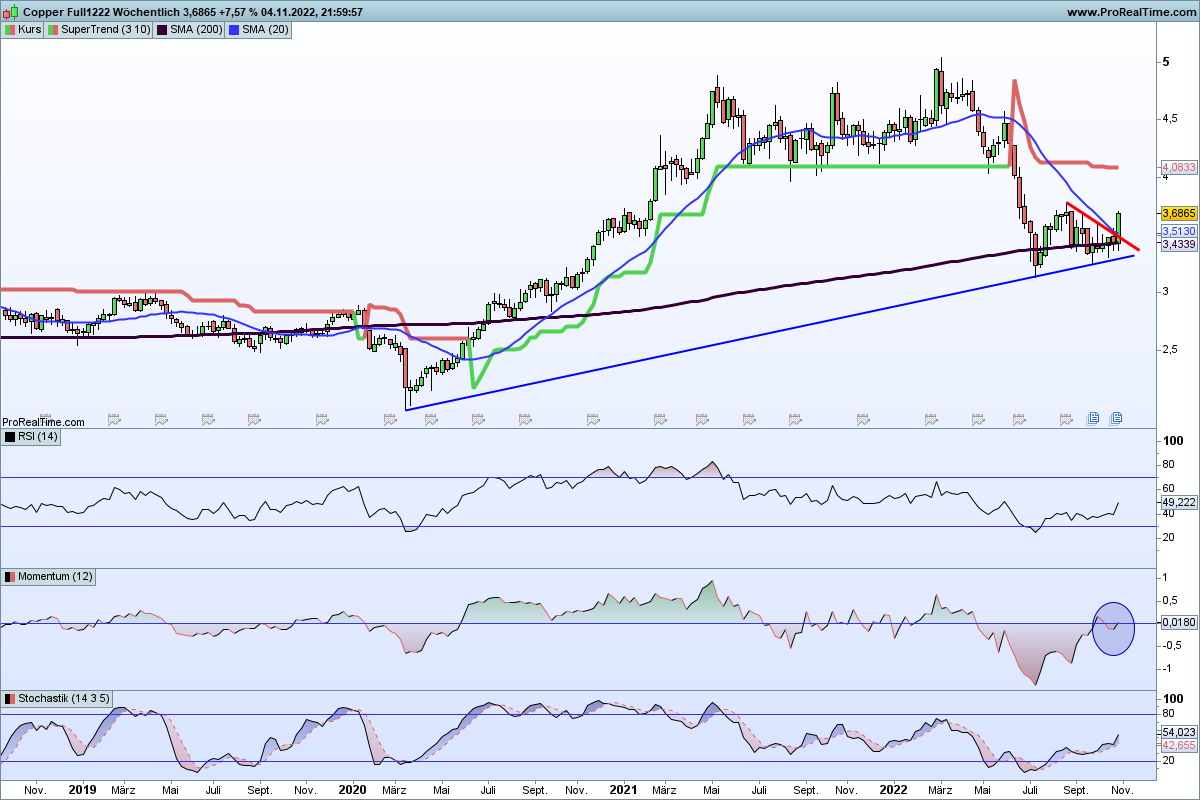
Task: Click the leftmost blue document icon on price chart
Action: coord(1094,417)
